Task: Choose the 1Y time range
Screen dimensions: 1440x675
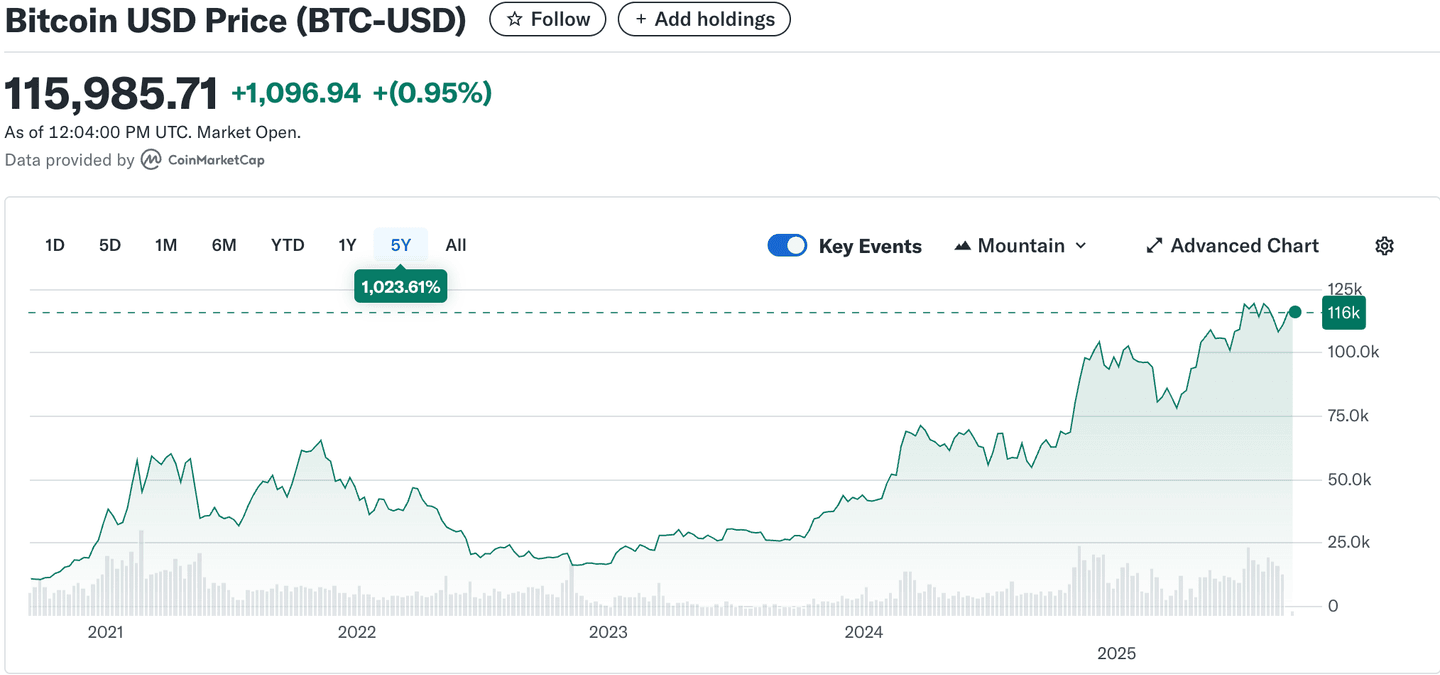Action: coord(347,245)
